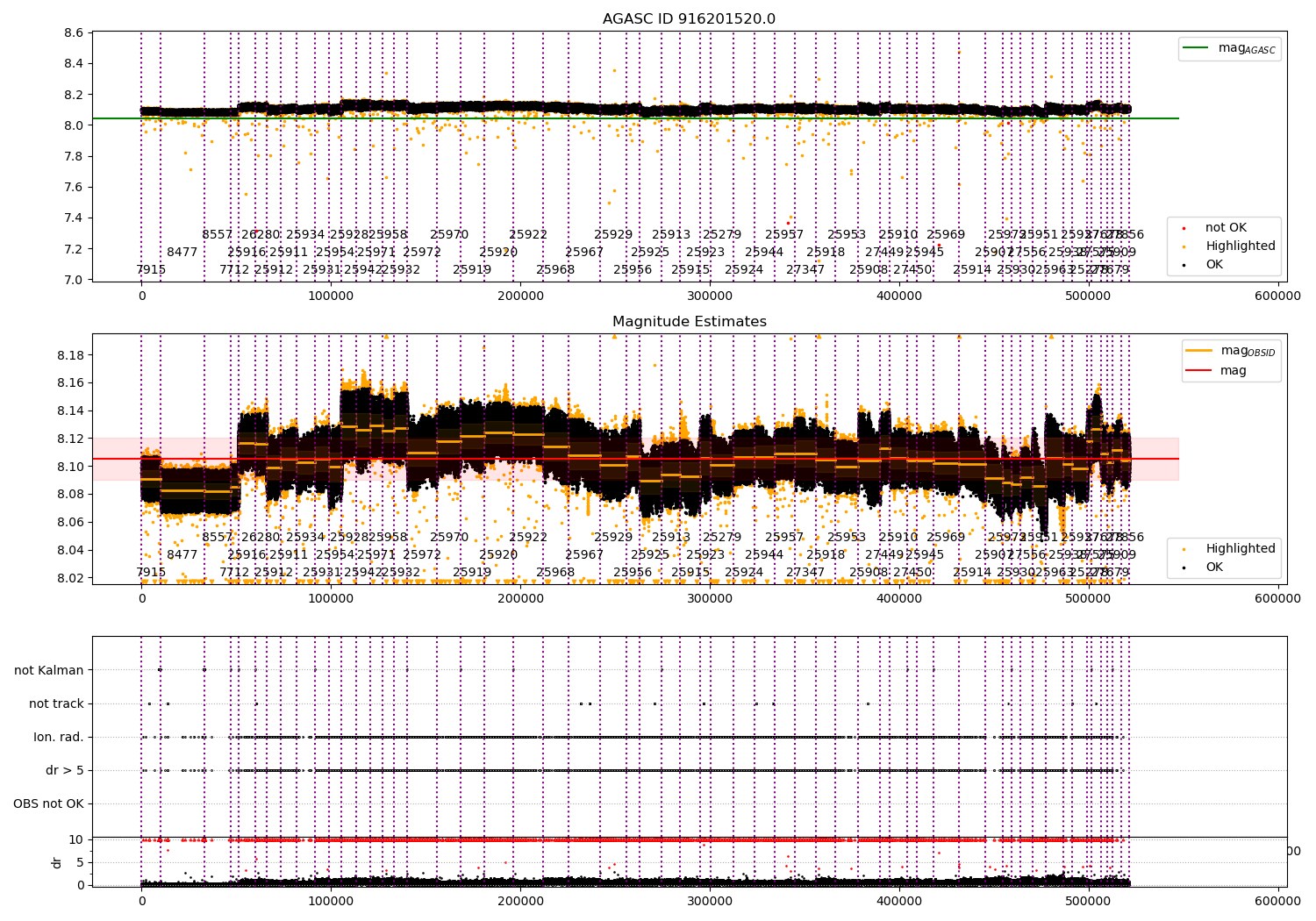This screenshot has width=1316, height=921.
Task: Click the 8.4 y-axis tick label
Action: pos(74,64)
